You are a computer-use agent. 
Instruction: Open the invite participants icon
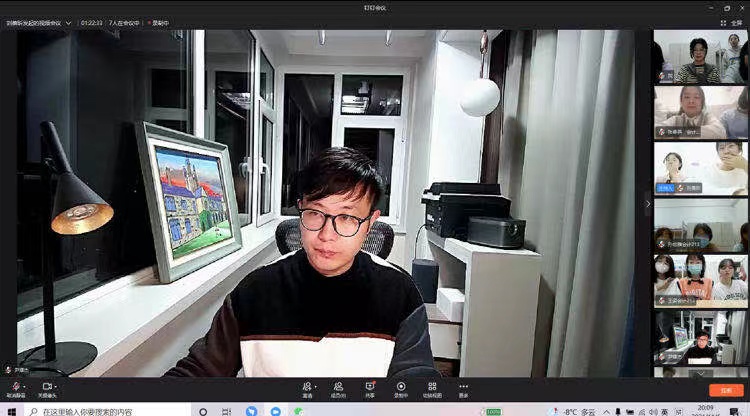coord(307,387)
